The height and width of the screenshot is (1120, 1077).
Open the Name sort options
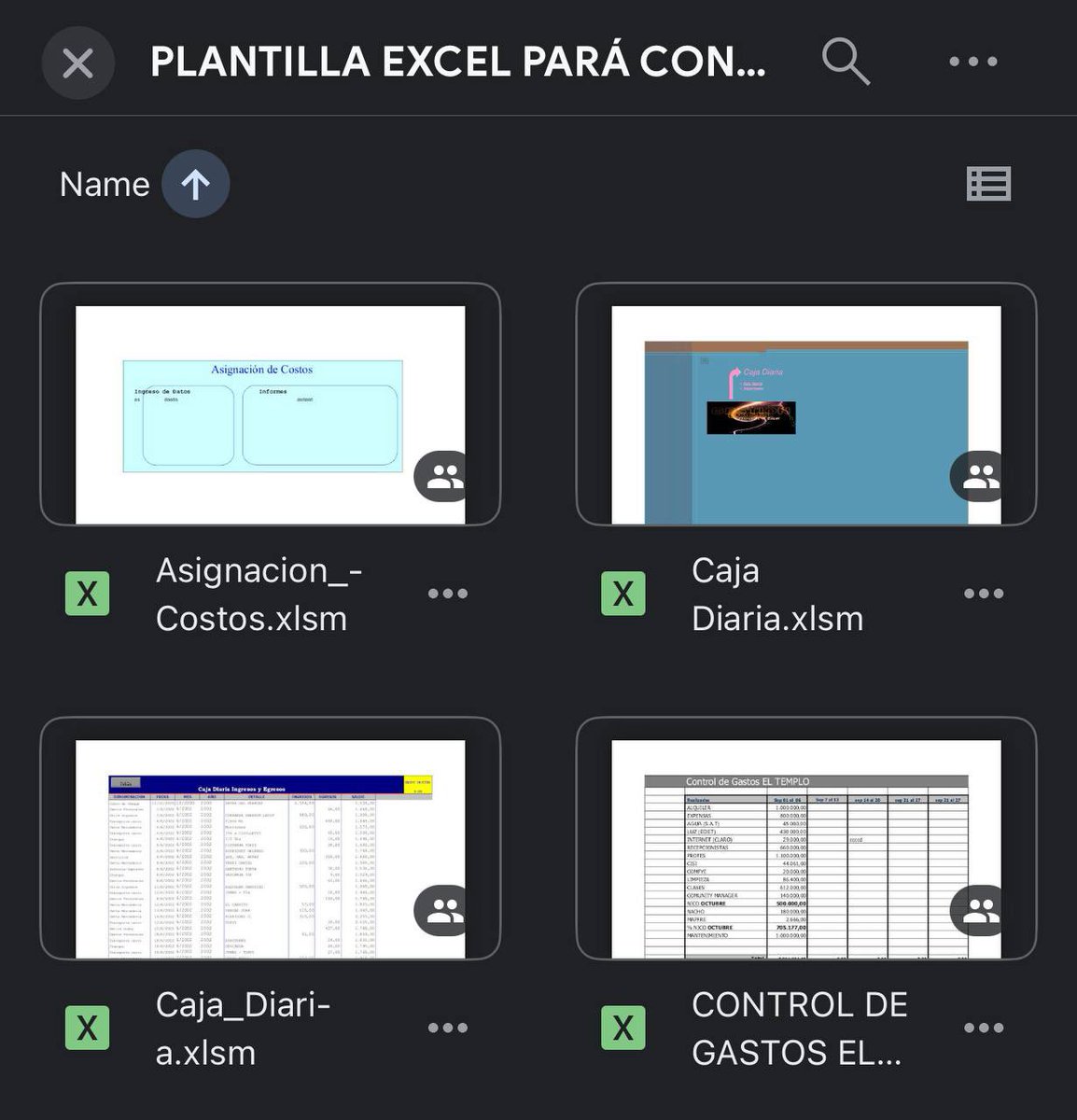105,184
